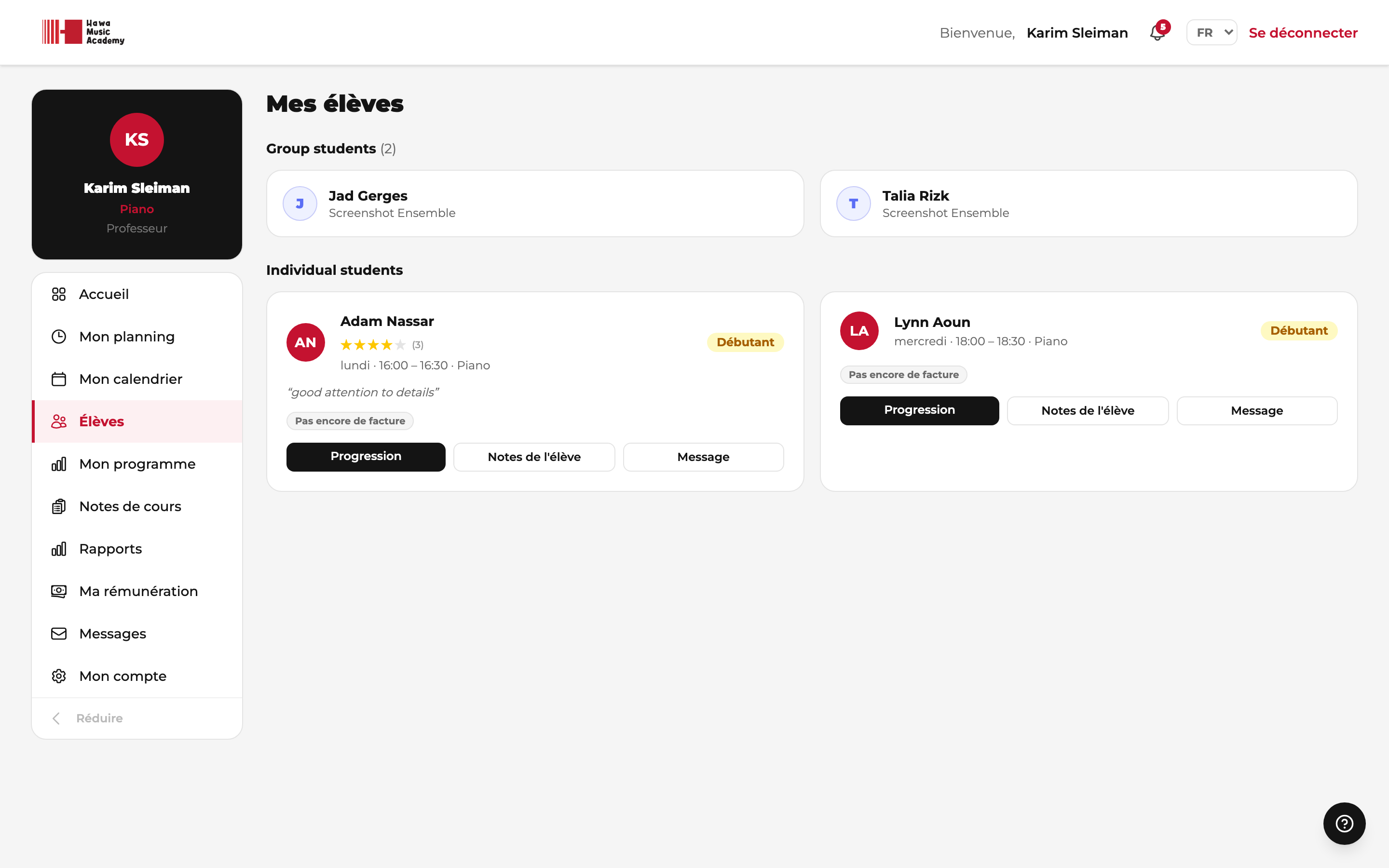The width and height of the screenshot is (1389, 868).
Task: Click the Élèves people icon
Action: (58, 421)
